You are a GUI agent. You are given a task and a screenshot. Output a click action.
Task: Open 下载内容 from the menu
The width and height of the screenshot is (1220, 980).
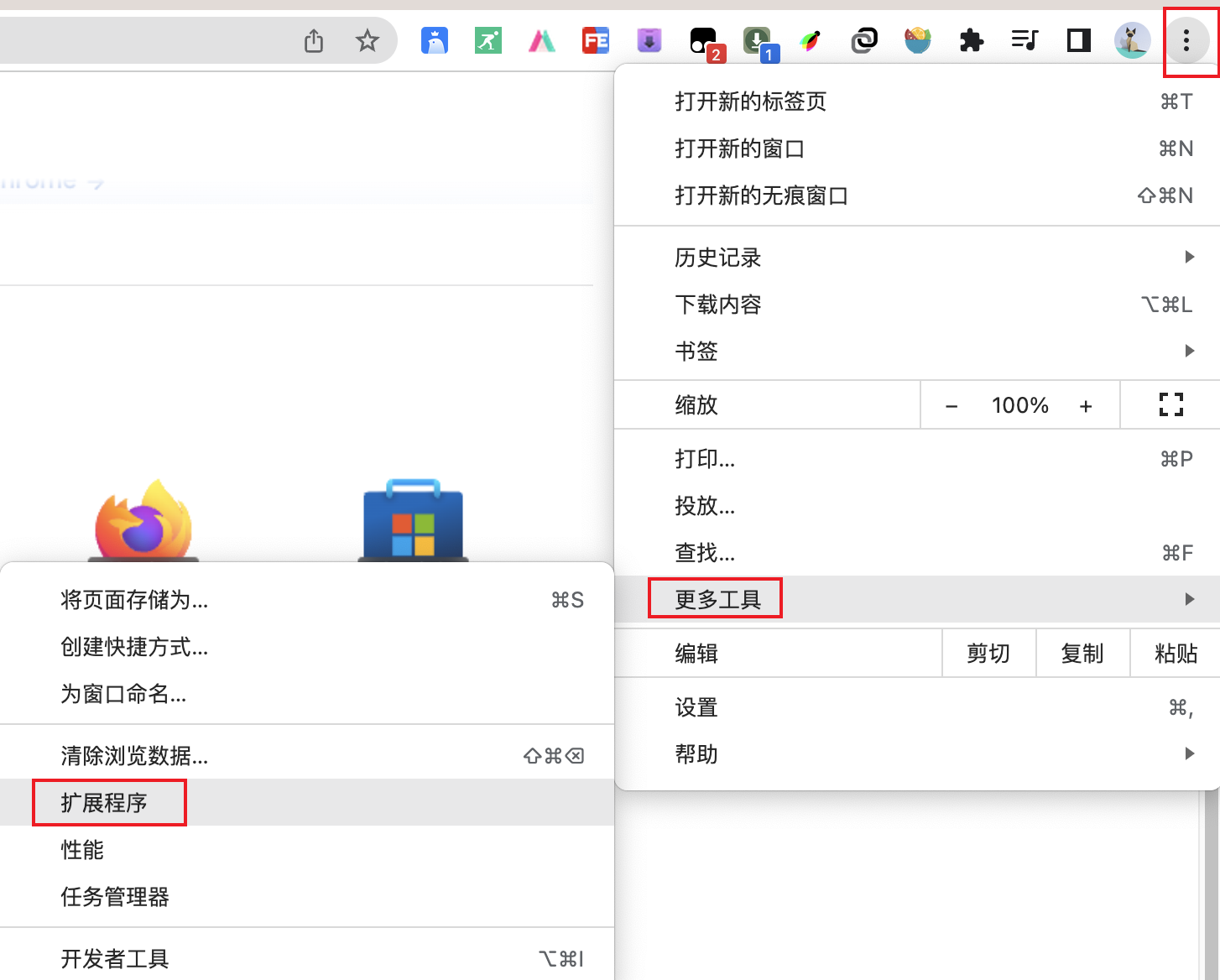coord(917,305)
